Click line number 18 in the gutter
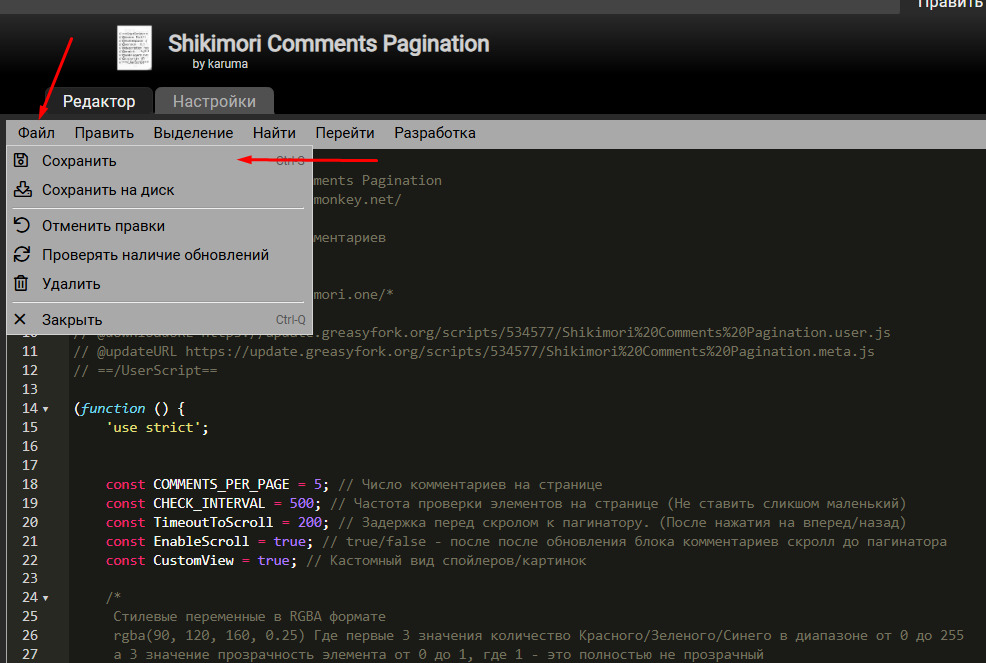986x663 pixels. click(x=29, y=484)
